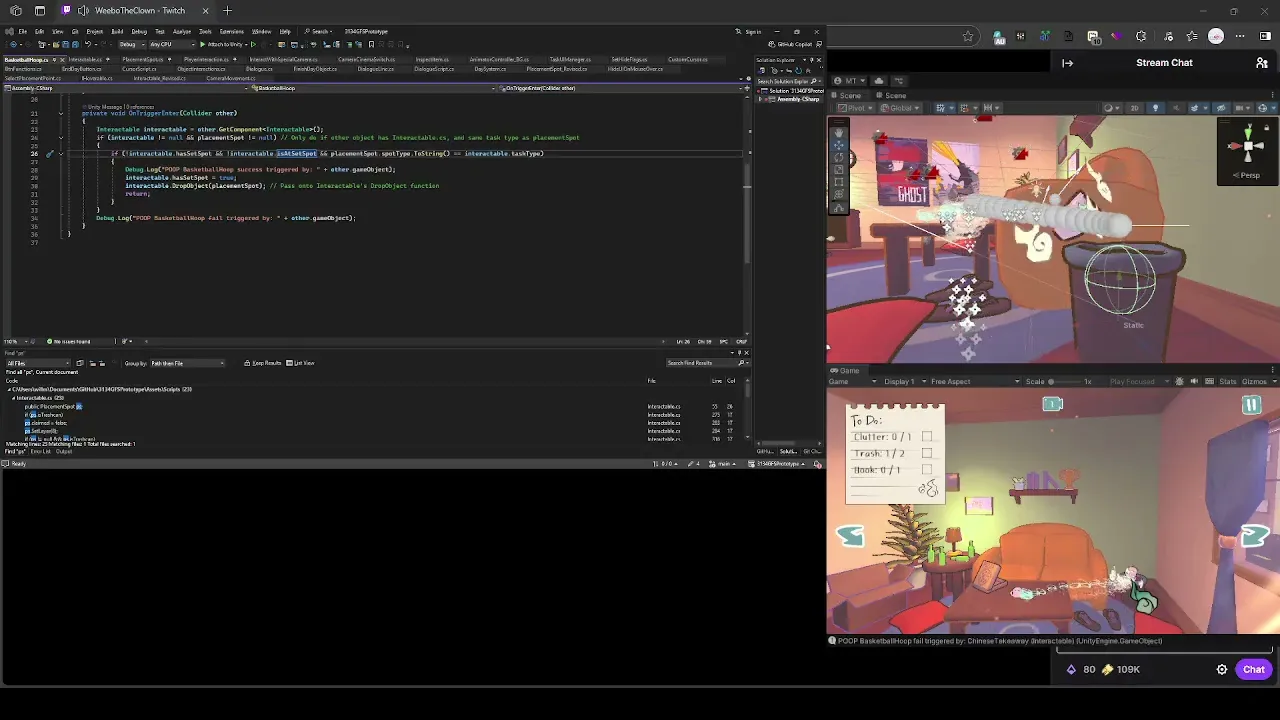Open Group by Path then File dropdown
The image size is (1280, 720).
[x=187, y=363]
